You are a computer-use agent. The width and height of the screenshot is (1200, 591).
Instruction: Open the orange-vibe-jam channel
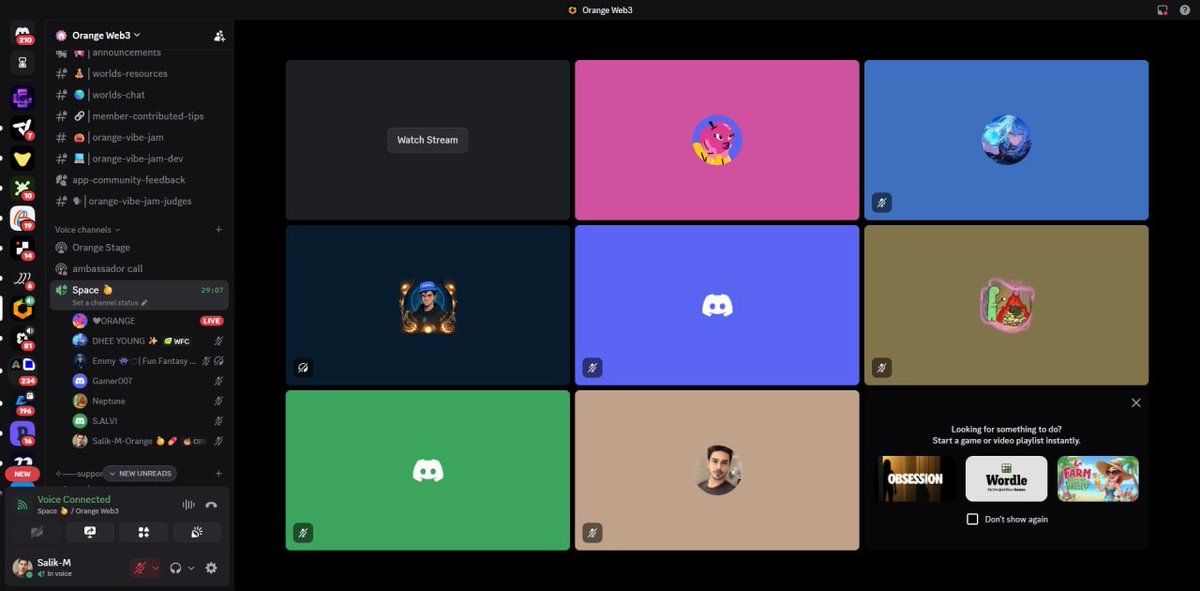pos(140,137)
